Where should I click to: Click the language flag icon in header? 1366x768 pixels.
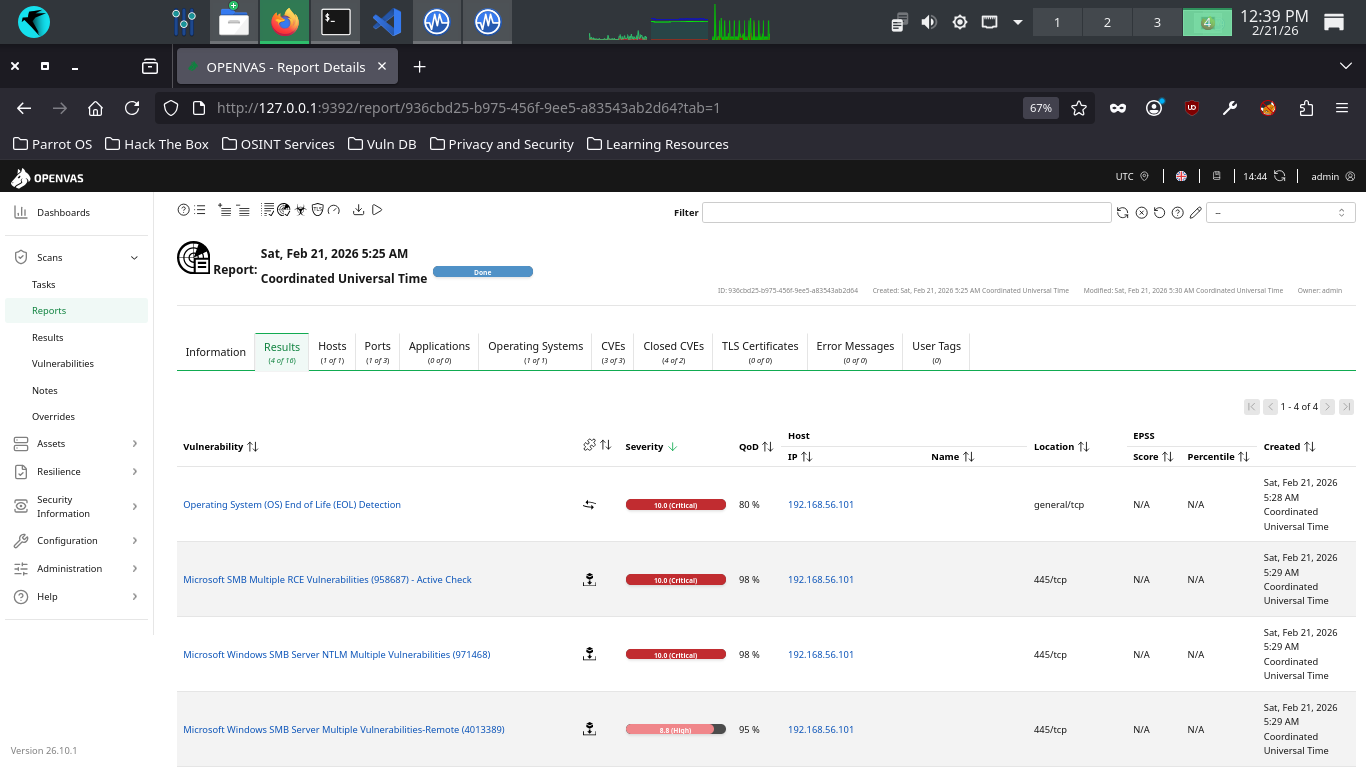(x=1181, y=177)
